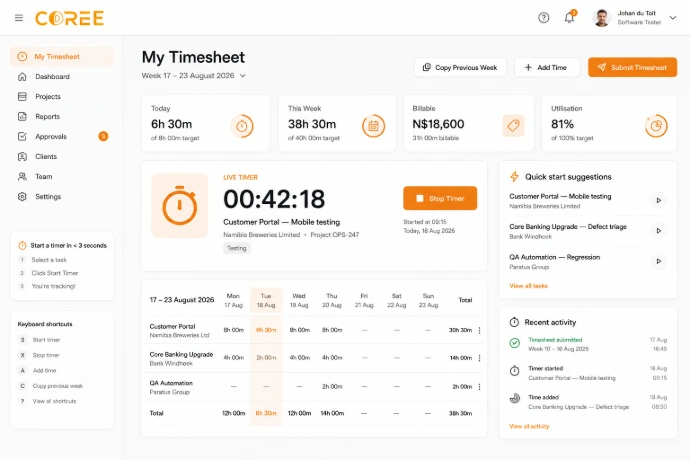Open View all activity link
Viewport: 690px width, 460px height.
coord(529,426)
